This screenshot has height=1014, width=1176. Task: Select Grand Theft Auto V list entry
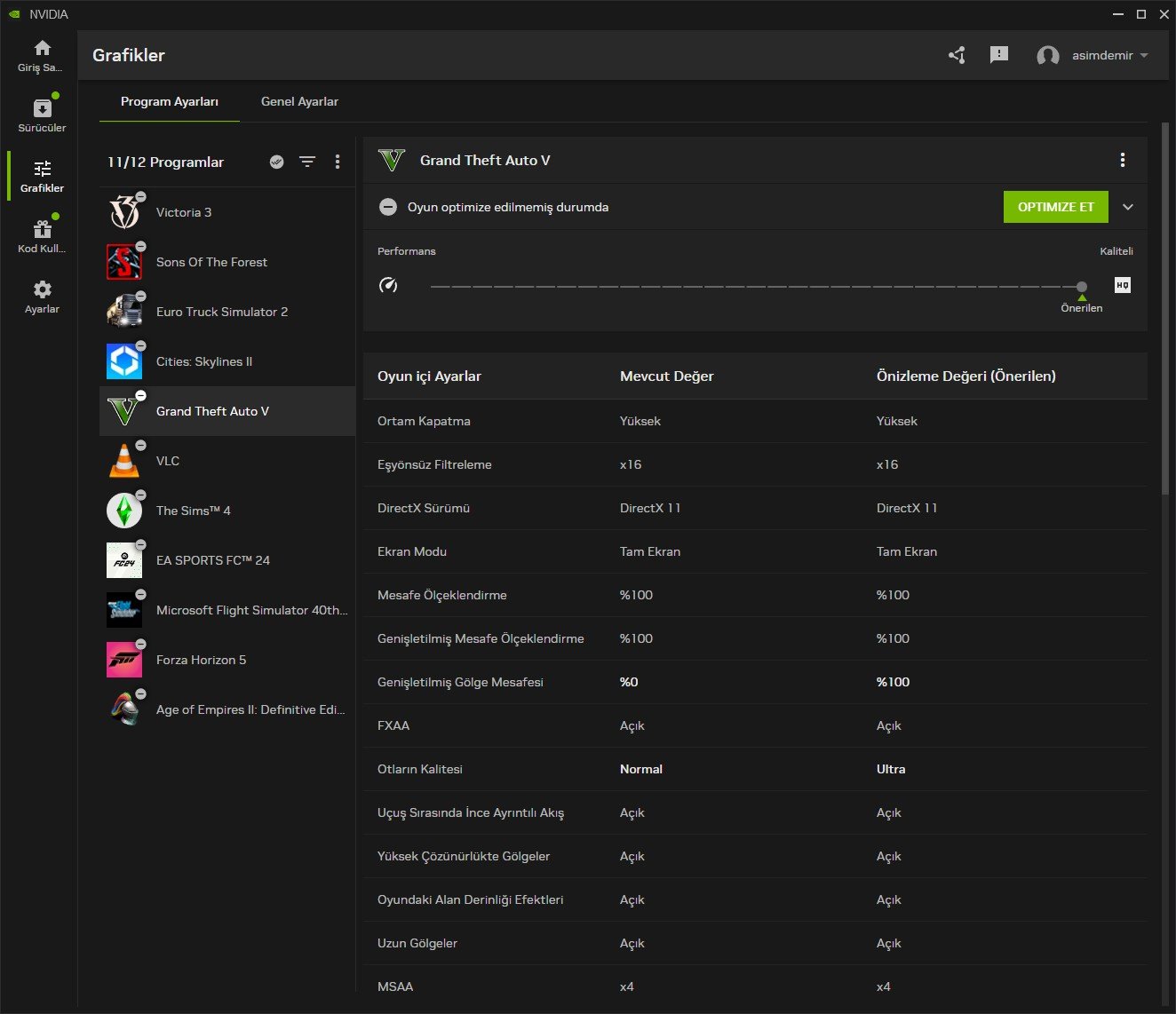[x=227, y=411]
